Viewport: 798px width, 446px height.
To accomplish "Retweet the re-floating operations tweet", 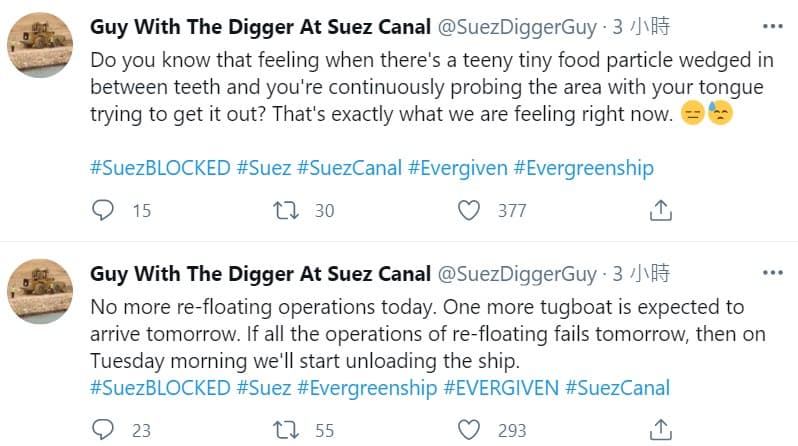I will pyautogui.click(x=286, y=430).
